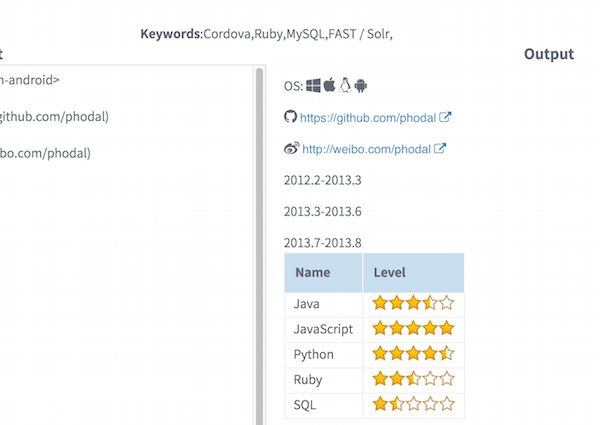
Task: Click external-link icon after Weibo URL
Action: [440, 149]
